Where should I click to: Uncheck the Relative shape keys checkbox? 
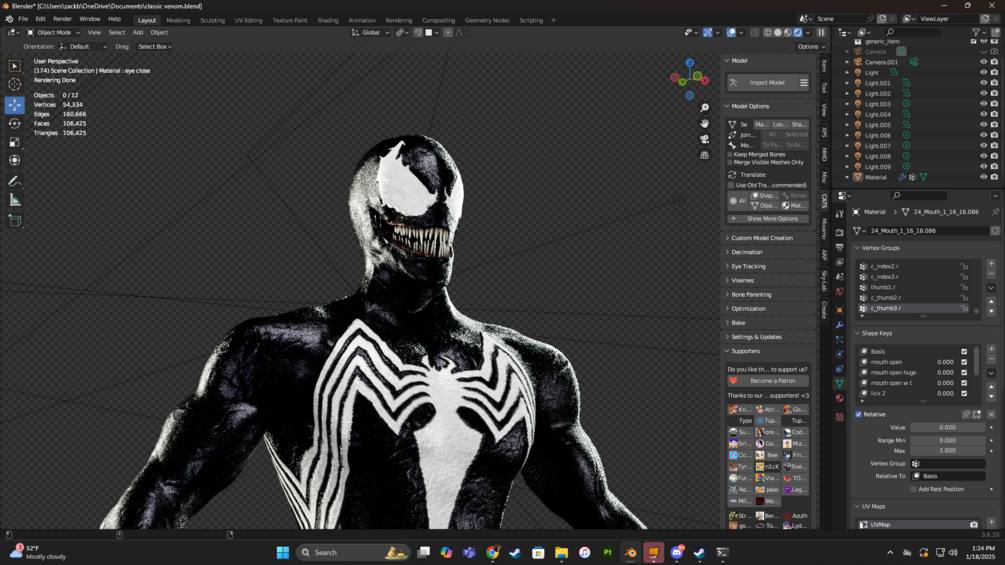click(858, 414)
